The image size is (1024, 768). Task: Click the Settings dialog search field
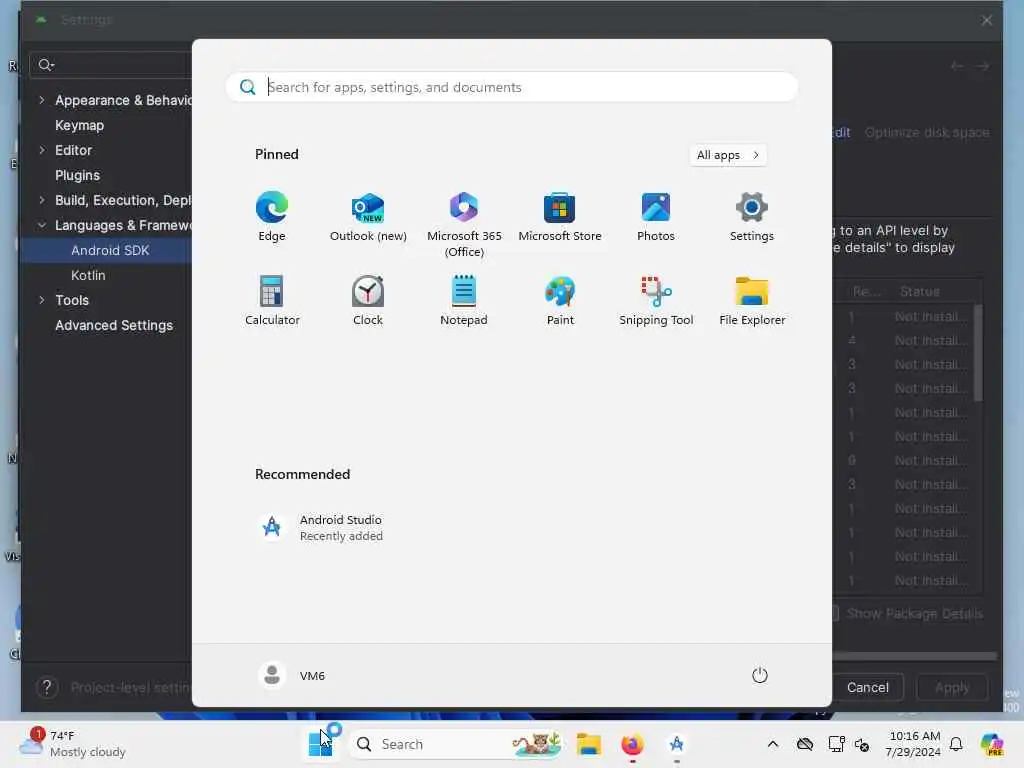111,65
